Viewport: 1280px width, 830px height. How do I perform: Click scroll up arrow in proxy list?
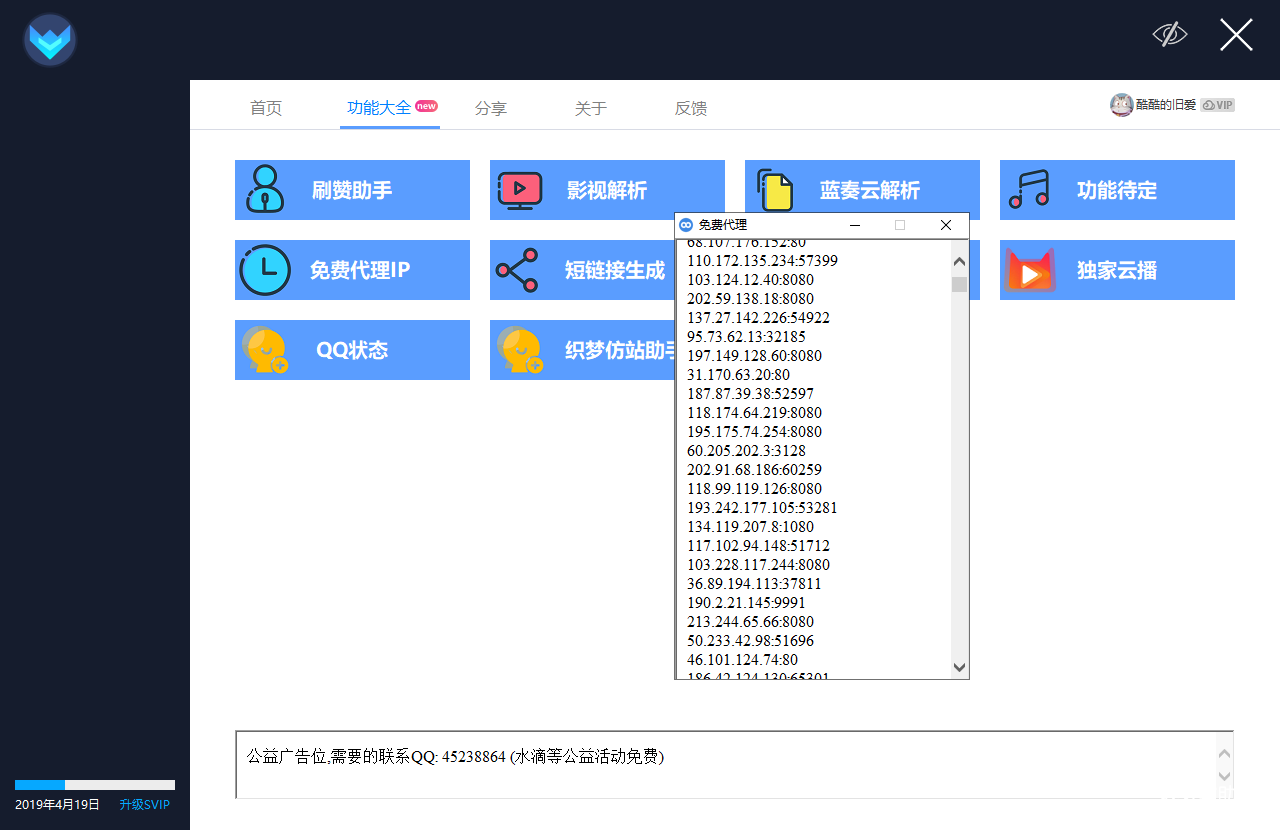point(959,261)
